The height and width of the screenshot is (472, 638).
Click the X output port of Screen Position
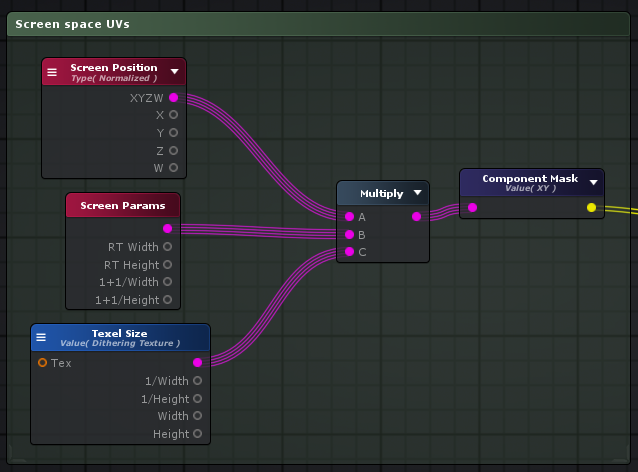[x=174, y=115]
